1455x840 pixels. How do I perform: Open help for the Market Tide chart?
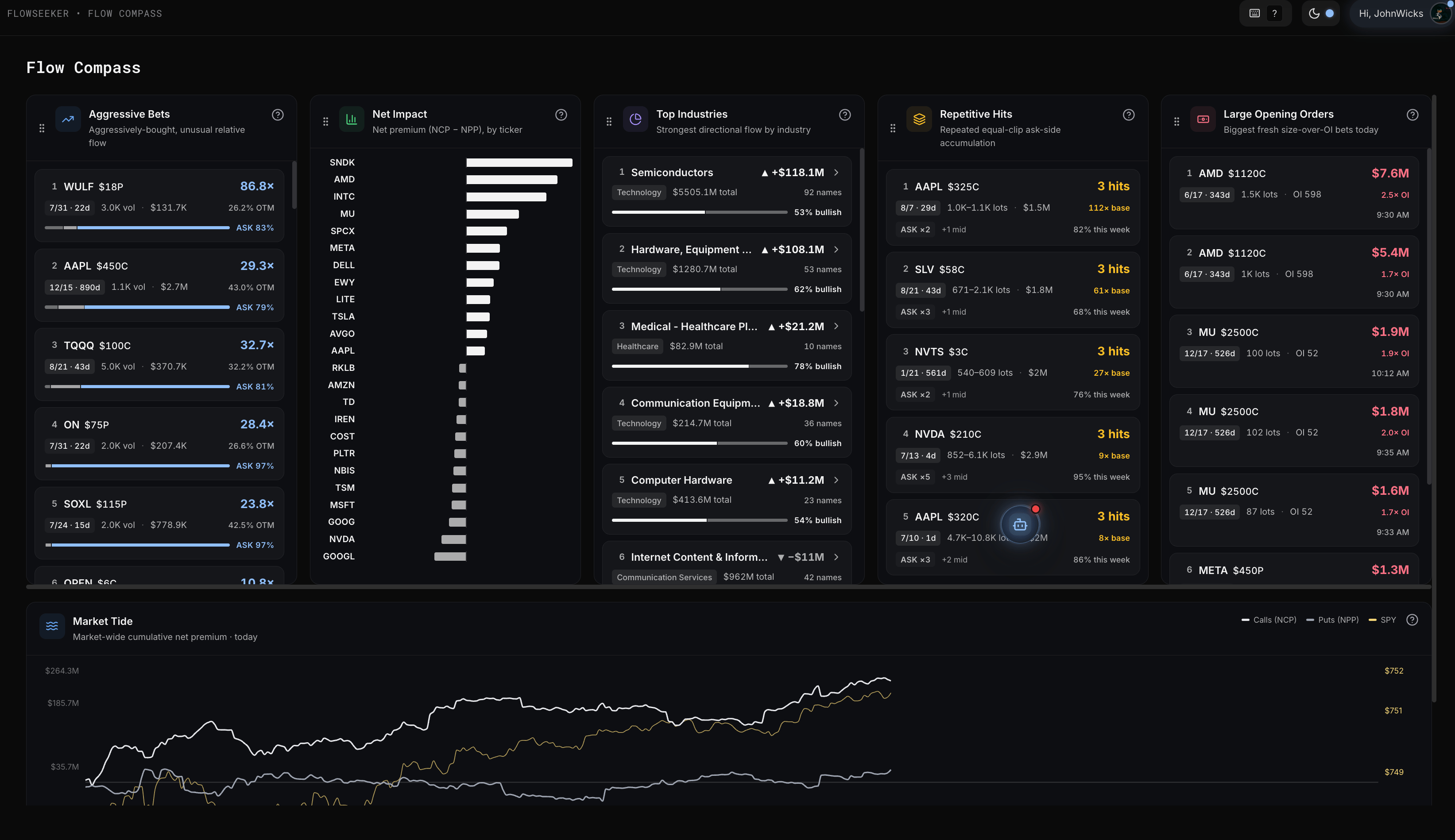pyautogui.click(x=1412, y=620)
